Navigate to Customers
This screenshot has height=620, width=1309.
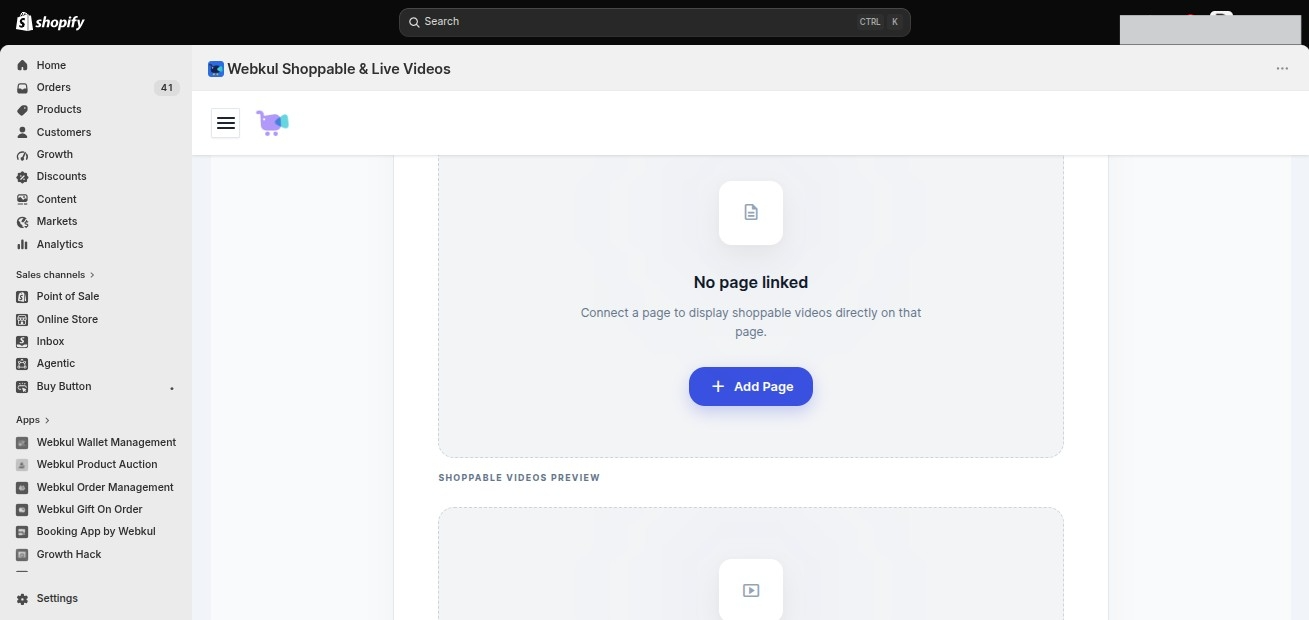pyautogui.click(x=64, y=132)
